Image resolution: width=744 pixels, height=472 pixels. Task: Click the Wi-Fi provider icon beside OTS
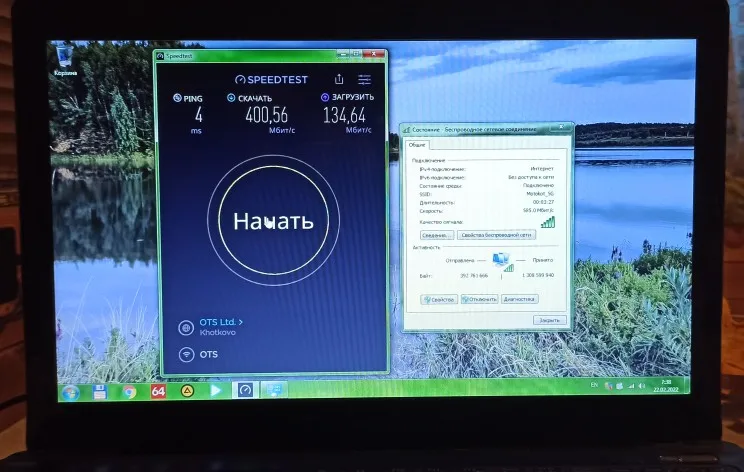click(x=186, y=354)
